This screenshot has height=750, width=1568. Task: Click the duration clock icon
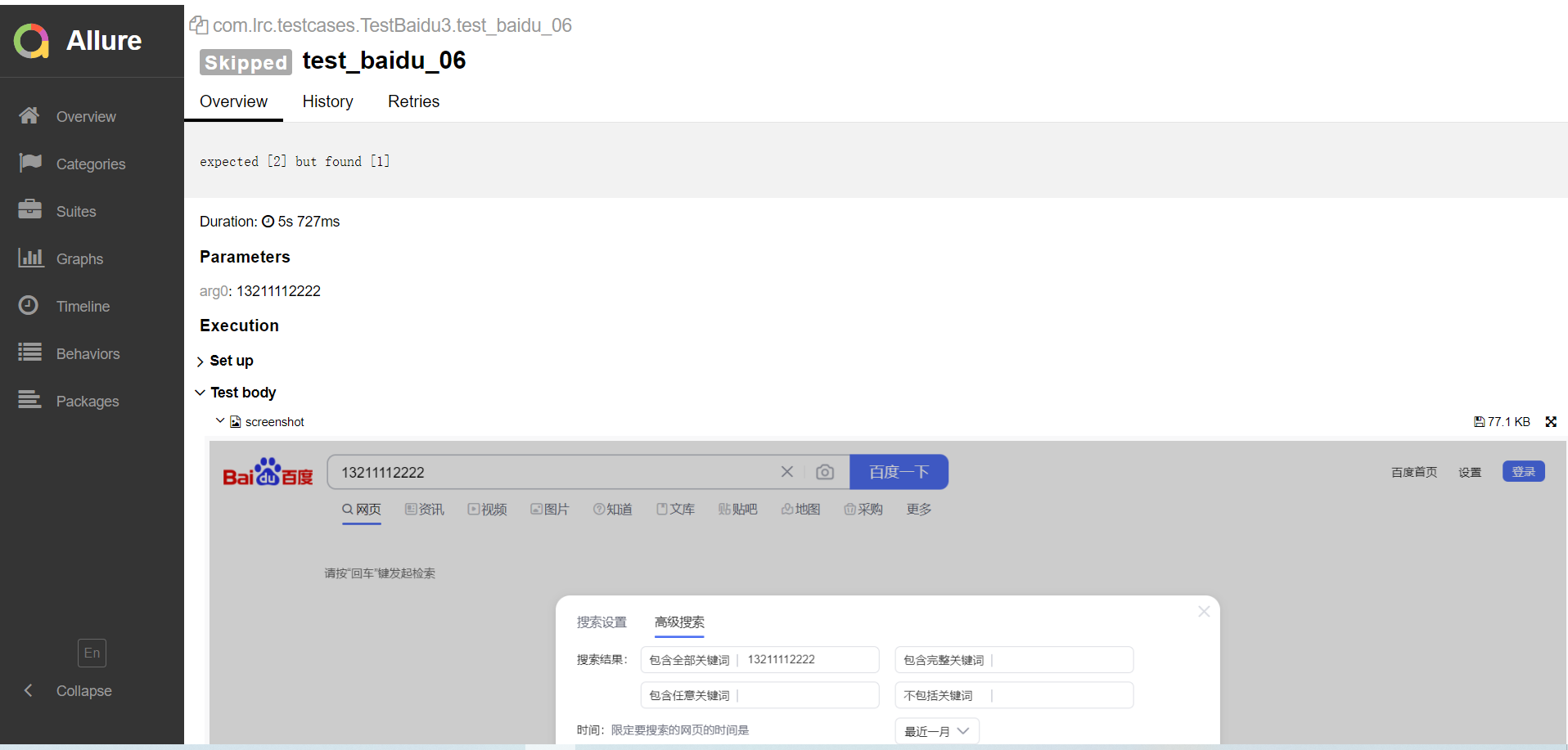[x=268, y=222]
